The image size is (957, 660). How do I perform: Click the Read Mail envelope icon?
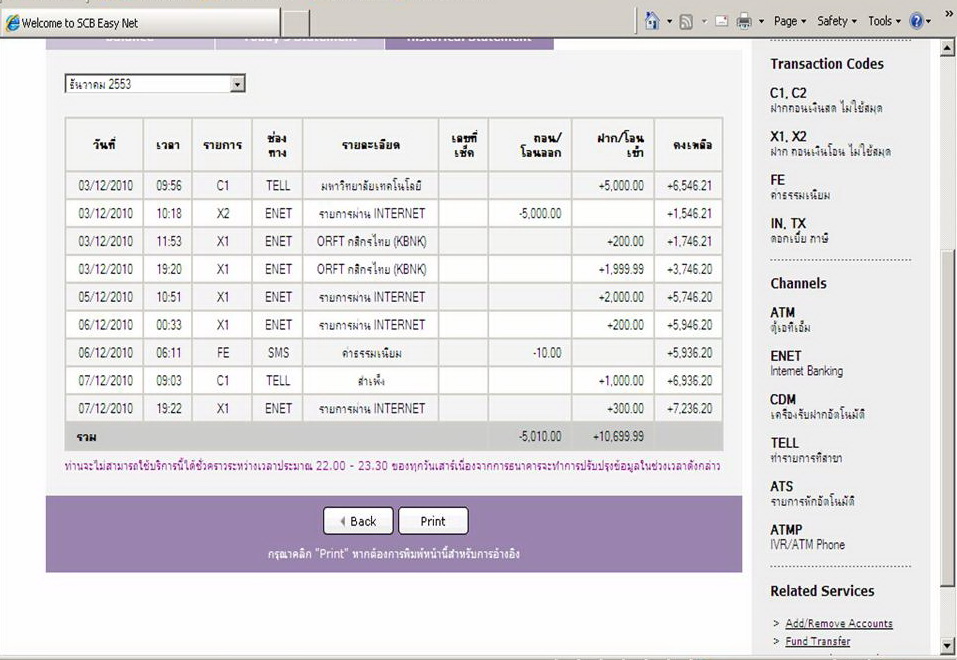pos(721,21)
